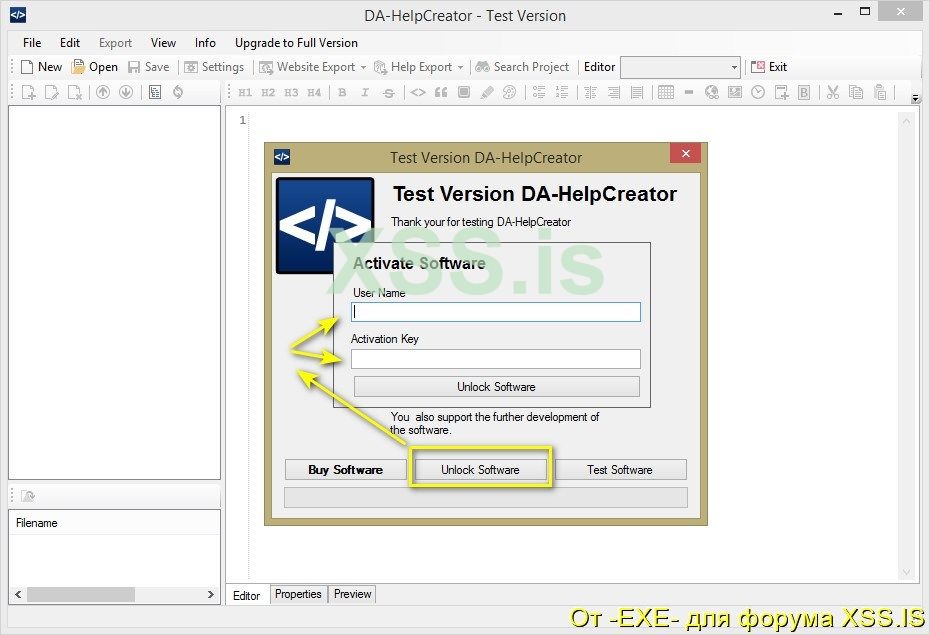This screenshot has height=635, width=930.
Task: Insert a horizontal rule line
Action: (689, 92)
